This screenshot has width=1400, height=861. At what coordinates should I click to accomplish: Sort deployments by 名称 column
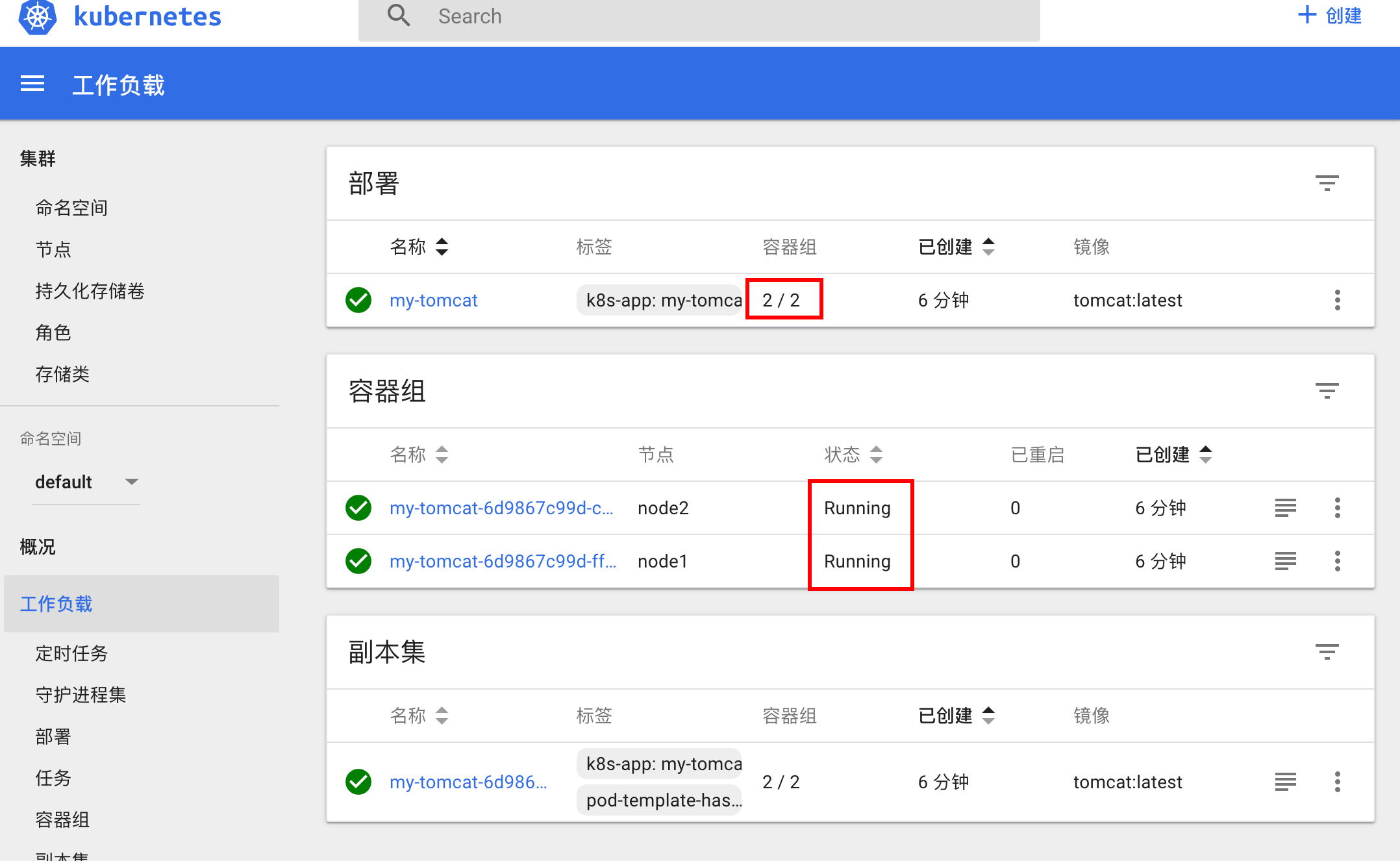click(x=419, y=247)
